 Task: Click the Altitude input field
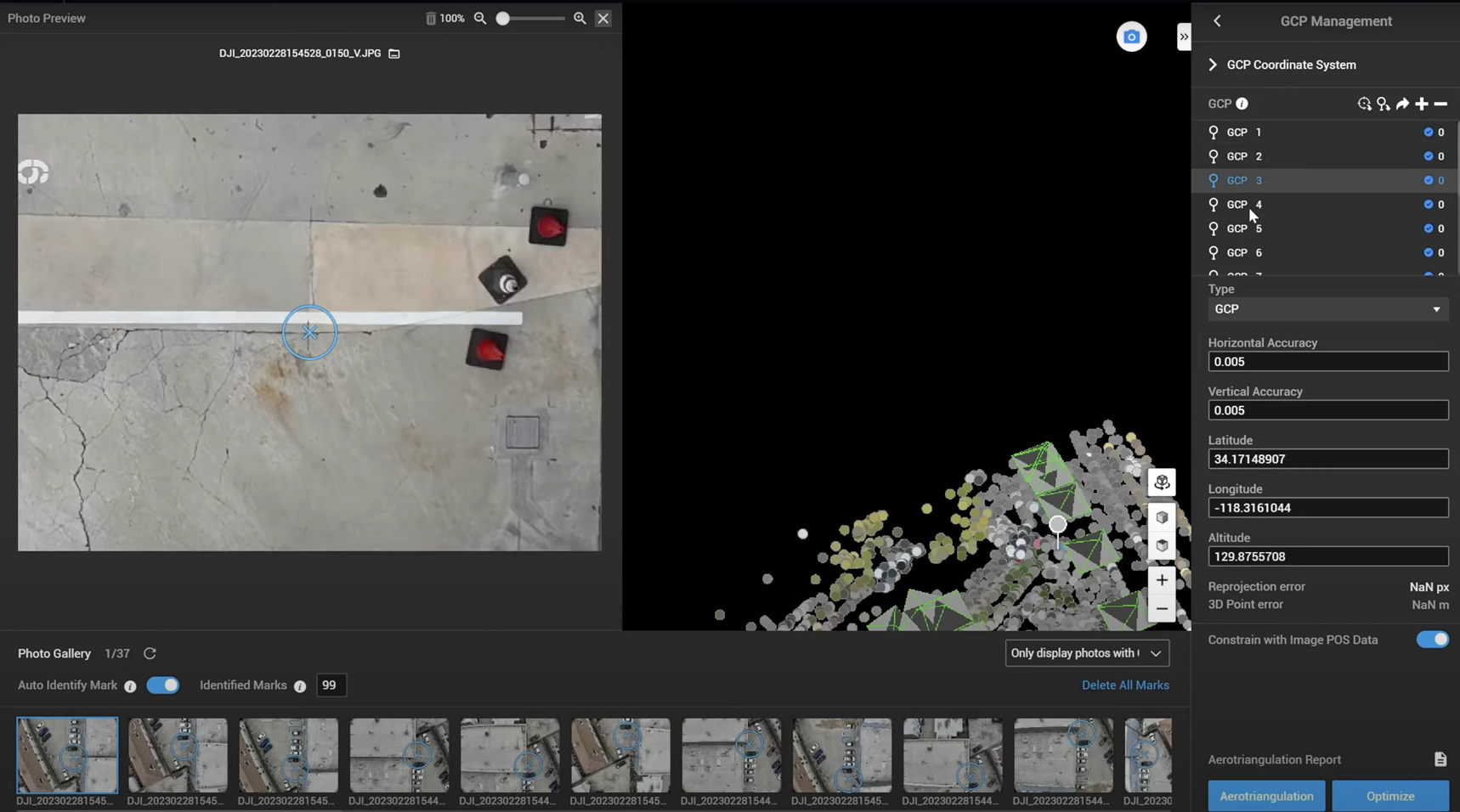pyautogui.click(x=1328, y=557)
